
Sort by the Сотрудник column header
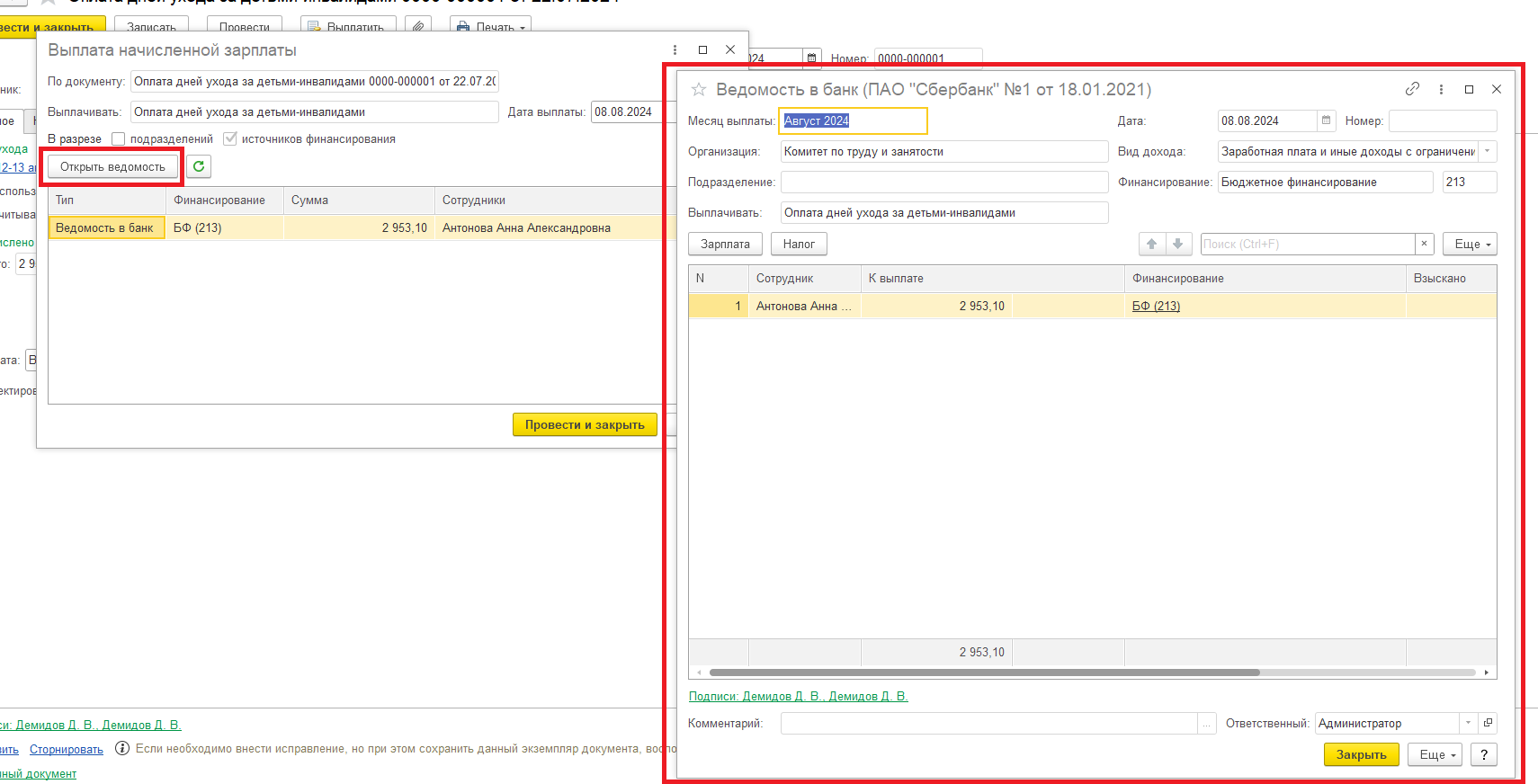pos(804,278)
